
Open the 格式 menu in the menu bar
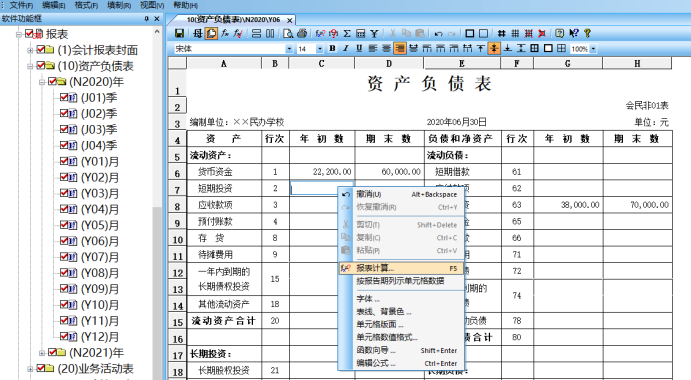pos(86,5)
